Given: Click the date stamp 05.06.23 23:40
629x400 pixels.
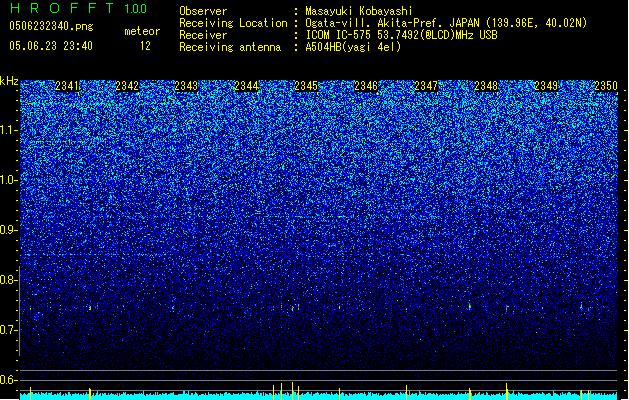Looking at the screenshot, I should pyautogui.click(x=51, y=46).
